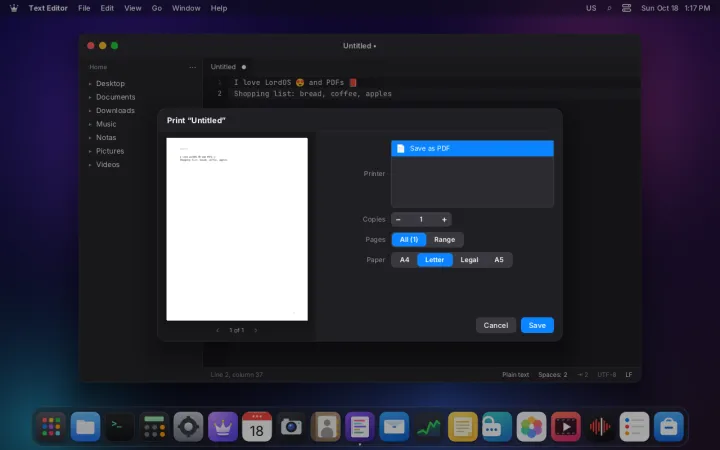Cancel the print dialog

(495, 325)
